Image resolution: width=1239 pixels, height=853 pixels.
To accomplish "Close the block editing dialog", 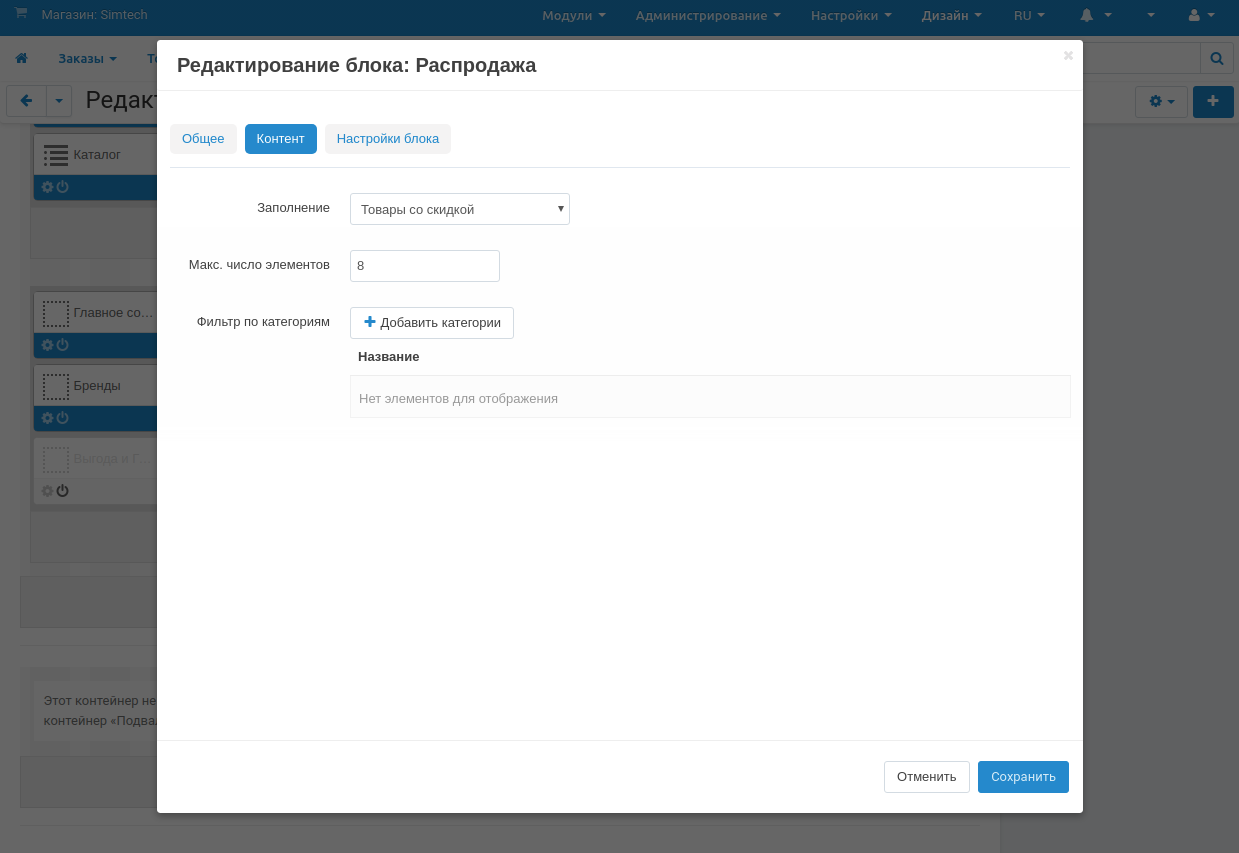I will 1068,56.
